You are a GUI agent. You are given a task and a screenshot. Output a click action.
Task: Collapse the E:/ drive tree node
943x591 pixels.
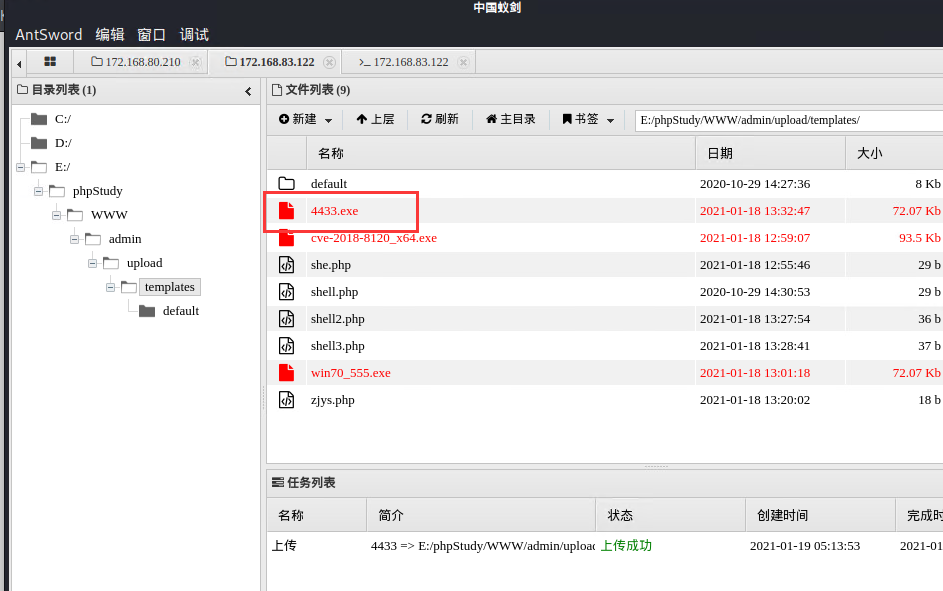(20, 167)
